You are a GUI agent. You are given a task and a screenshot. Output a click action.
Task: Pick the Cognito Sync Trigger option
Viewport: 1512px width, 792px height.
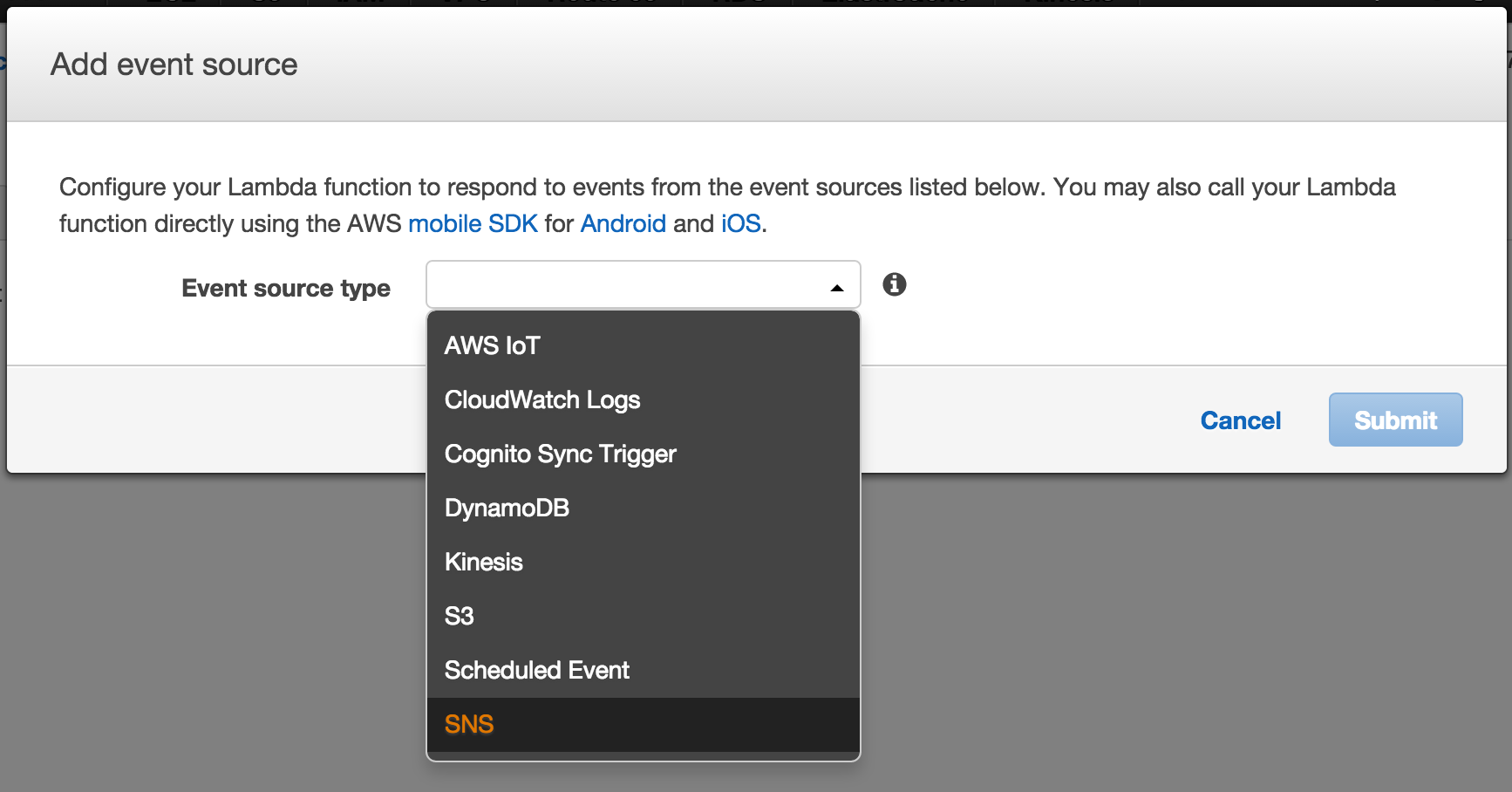pyautogui.click(x=560, y=454)
